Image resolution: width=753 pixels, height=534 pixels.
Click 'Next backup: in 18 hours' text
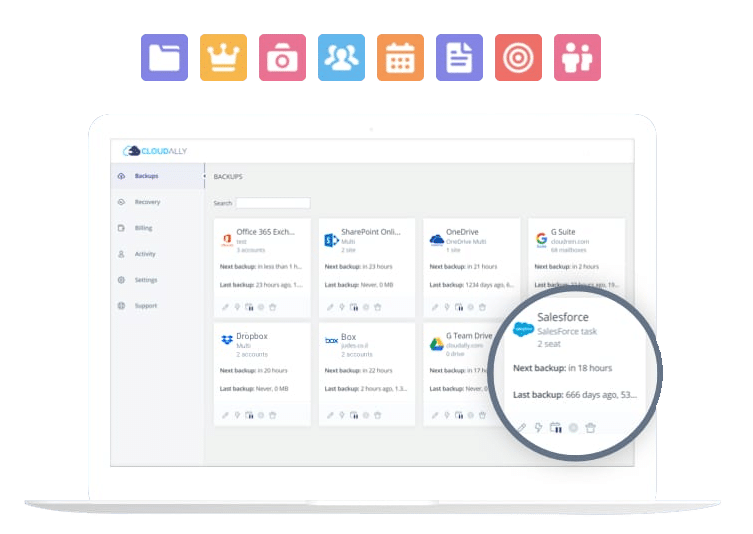562,368
